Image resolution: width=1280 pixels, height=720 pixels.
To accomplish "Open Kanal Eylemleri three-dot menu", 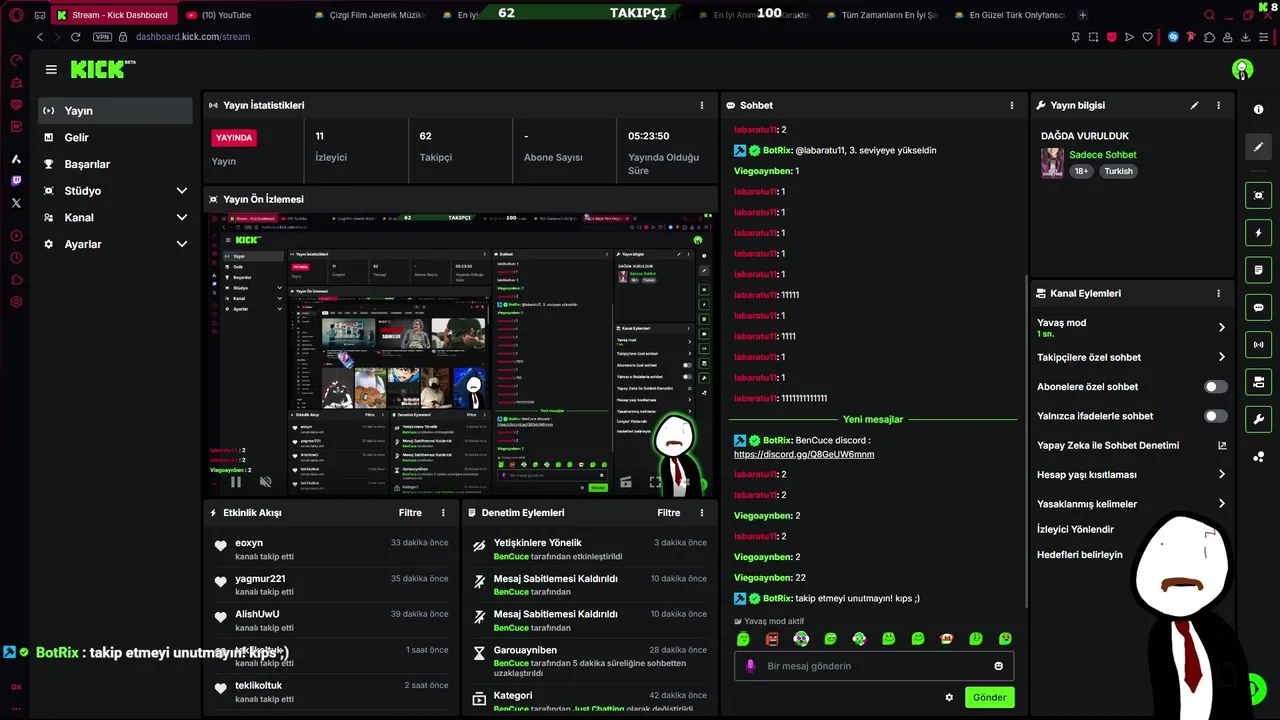I will pyautogui.click(x=1218, y=293).
